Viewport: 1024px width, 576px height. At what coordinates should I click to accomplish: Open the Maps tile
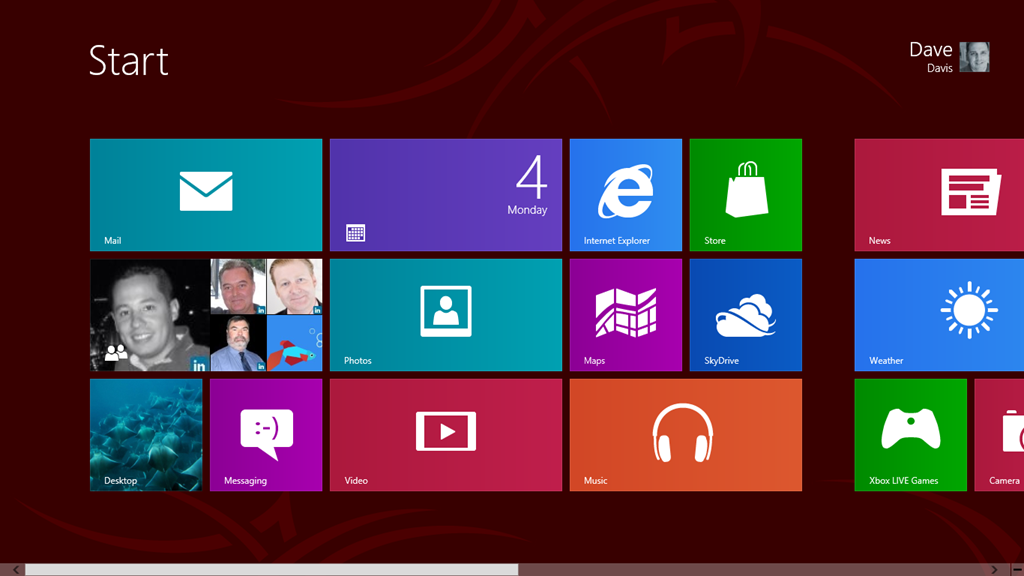click(x=626, y=315)
